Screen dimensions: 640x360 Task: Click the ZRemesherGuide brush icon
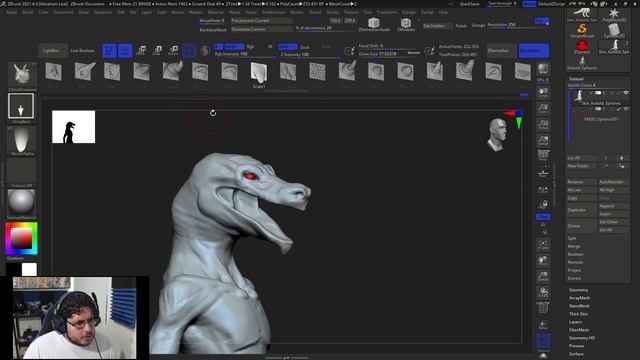pos(373,24)
